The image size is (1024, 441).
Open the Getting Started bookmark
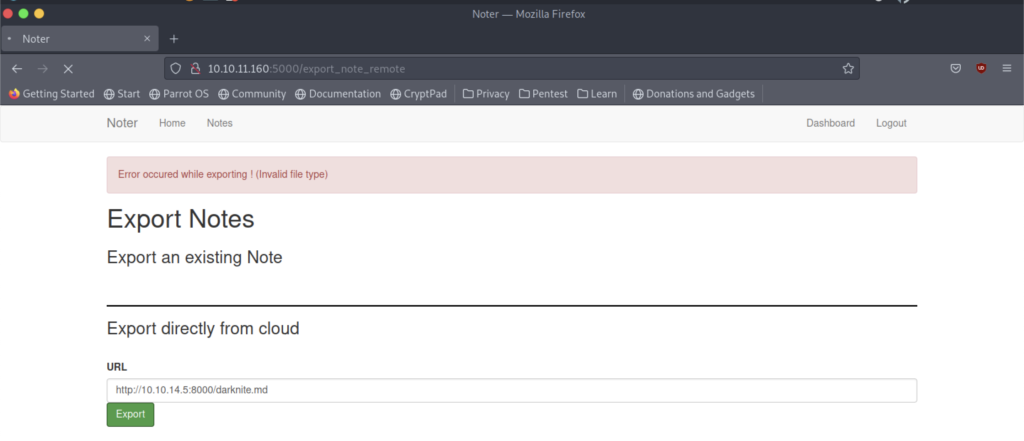point(52,94)
